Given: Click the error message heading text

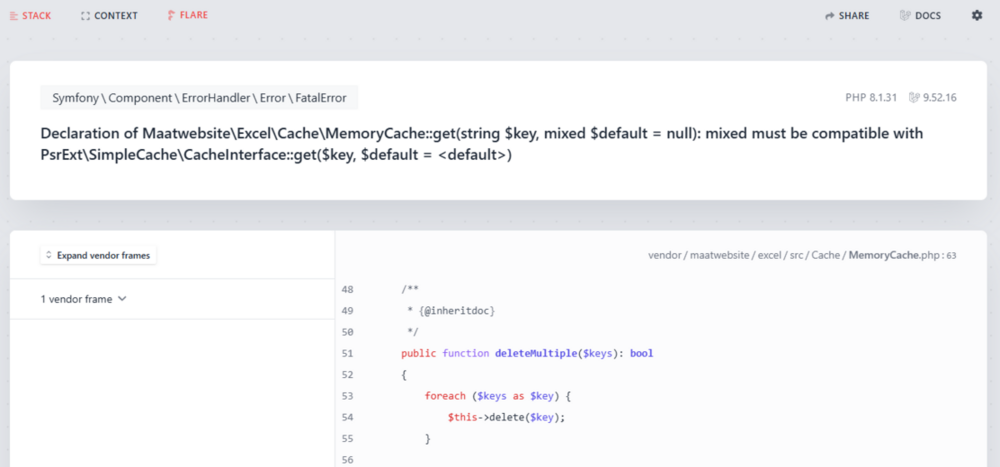Looking at the screenshot, I should (x=482, y=144).
